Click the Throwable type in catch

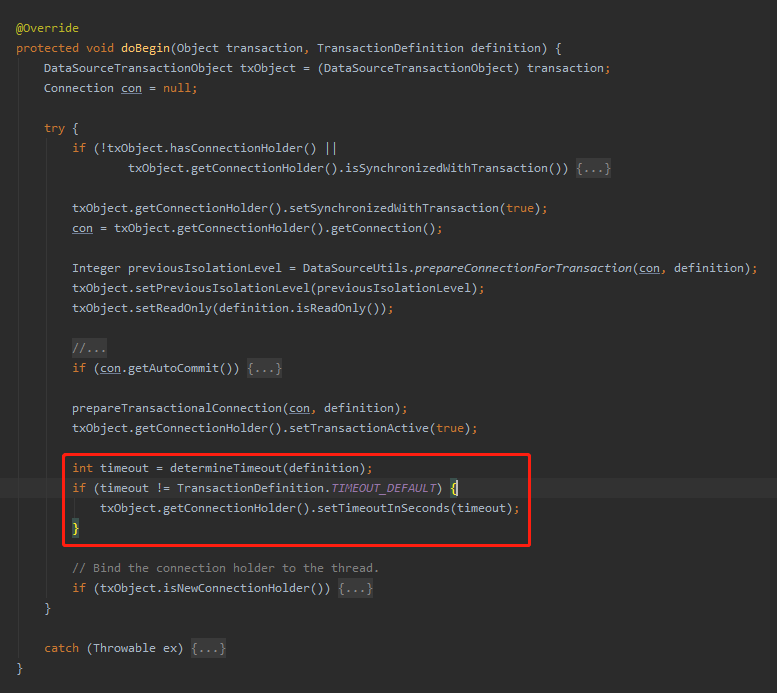124,648
